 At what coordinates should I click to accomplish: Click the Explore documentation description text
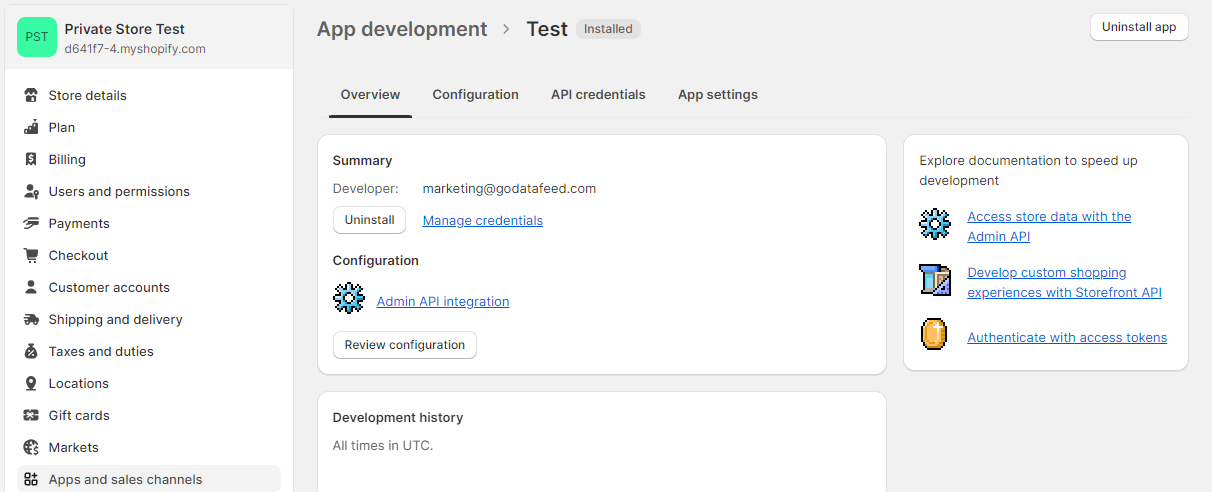(1028, 171)
